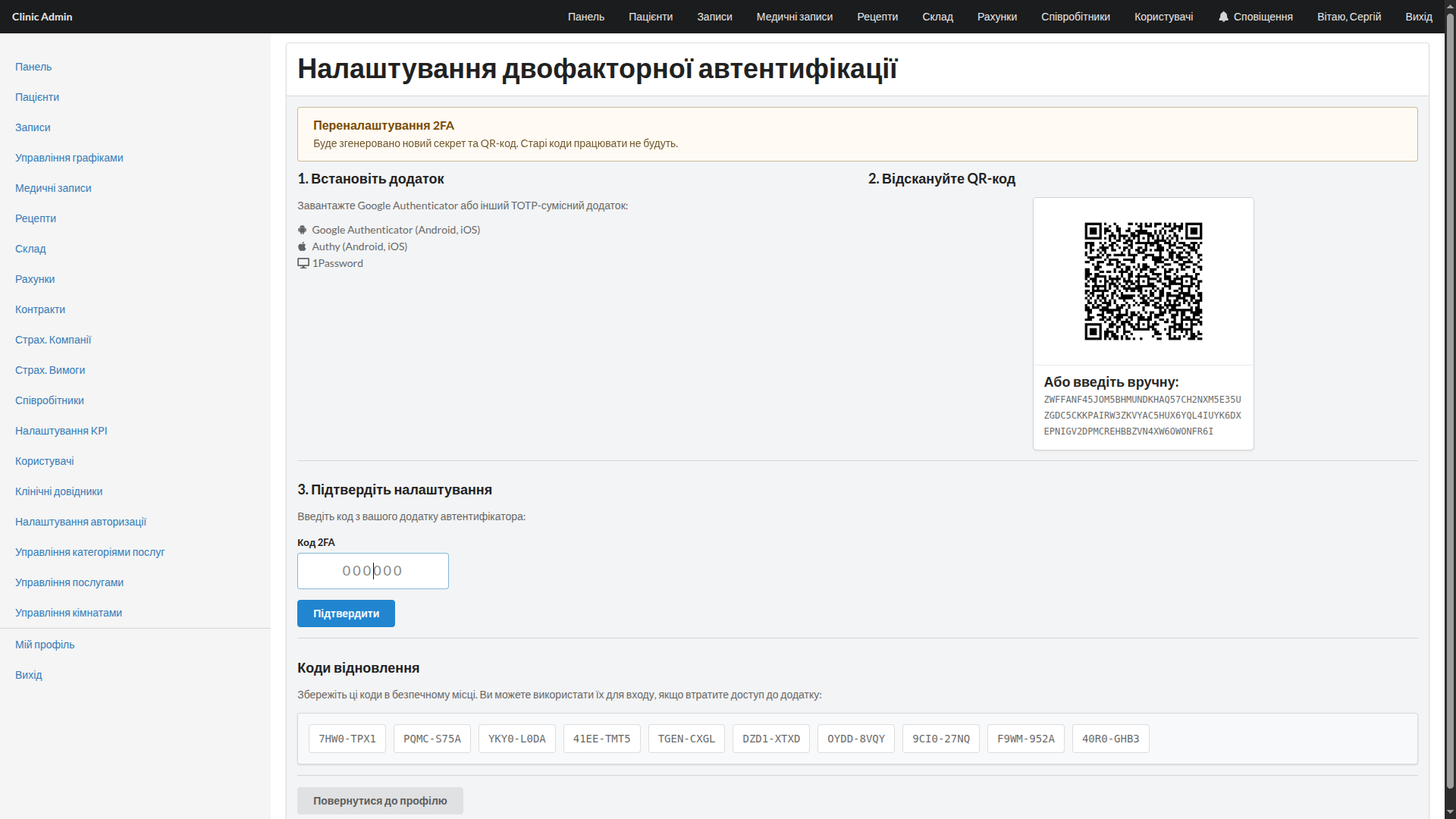
Task: Open Налаштування авторизації sidebar link
Action: click(80, 522)
